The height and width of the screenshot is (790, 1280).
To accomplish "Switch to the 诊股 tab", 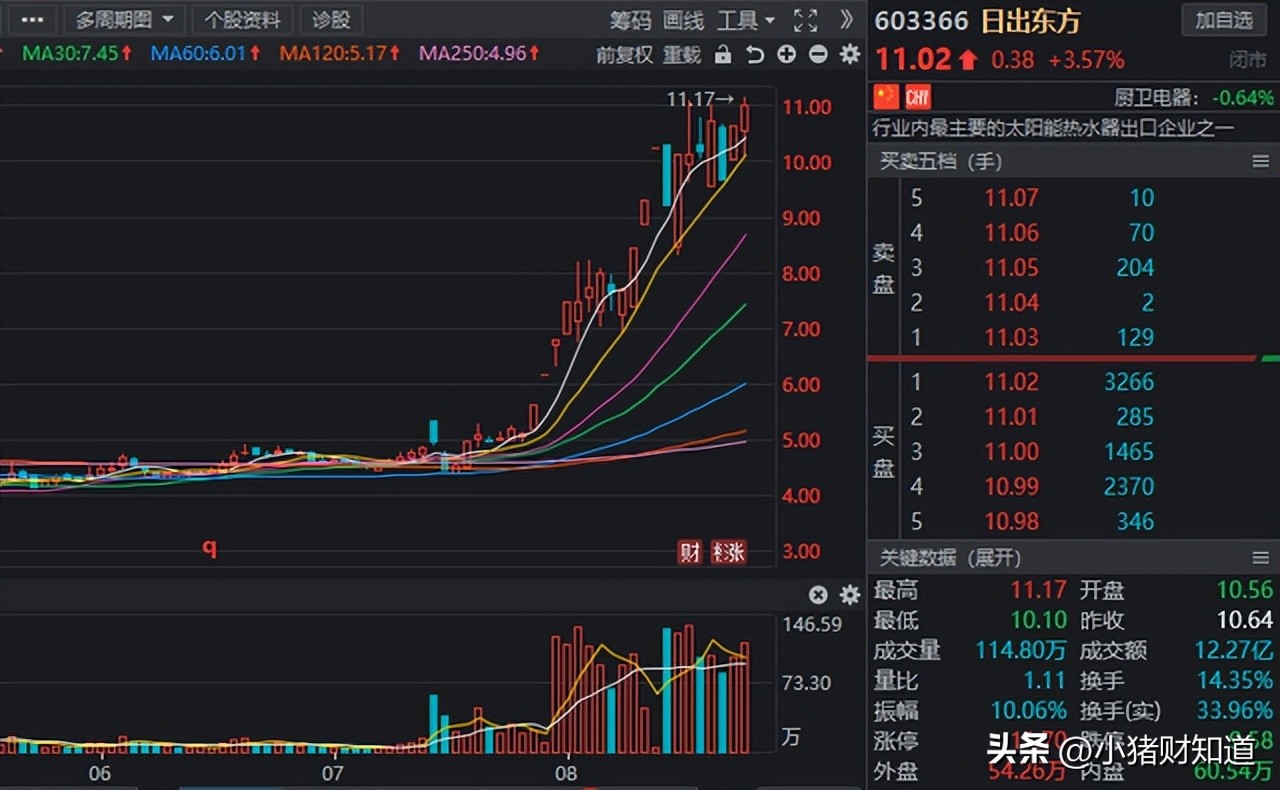I will 331,20.
